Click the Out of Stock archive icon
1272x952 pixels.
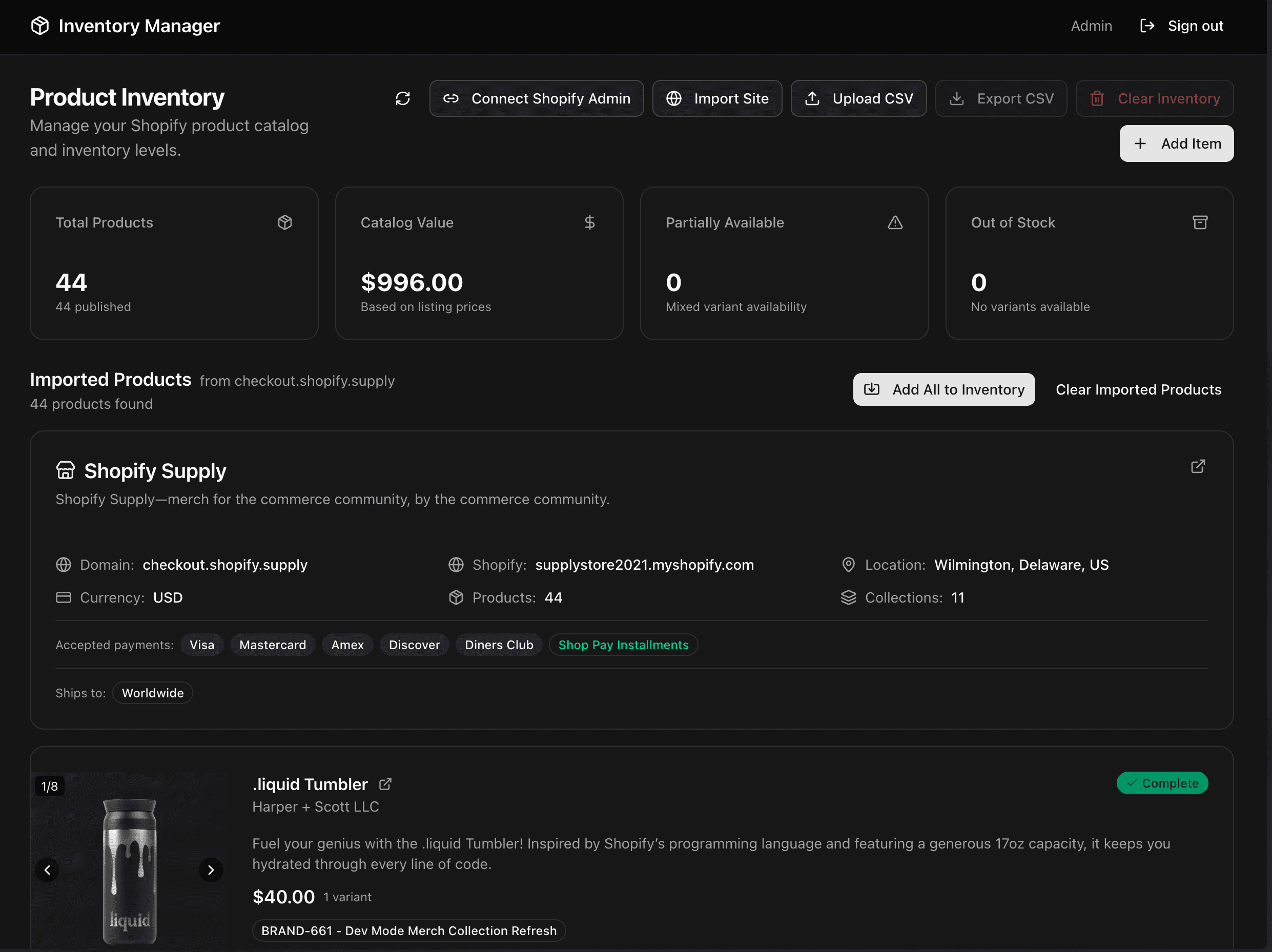1200,222
